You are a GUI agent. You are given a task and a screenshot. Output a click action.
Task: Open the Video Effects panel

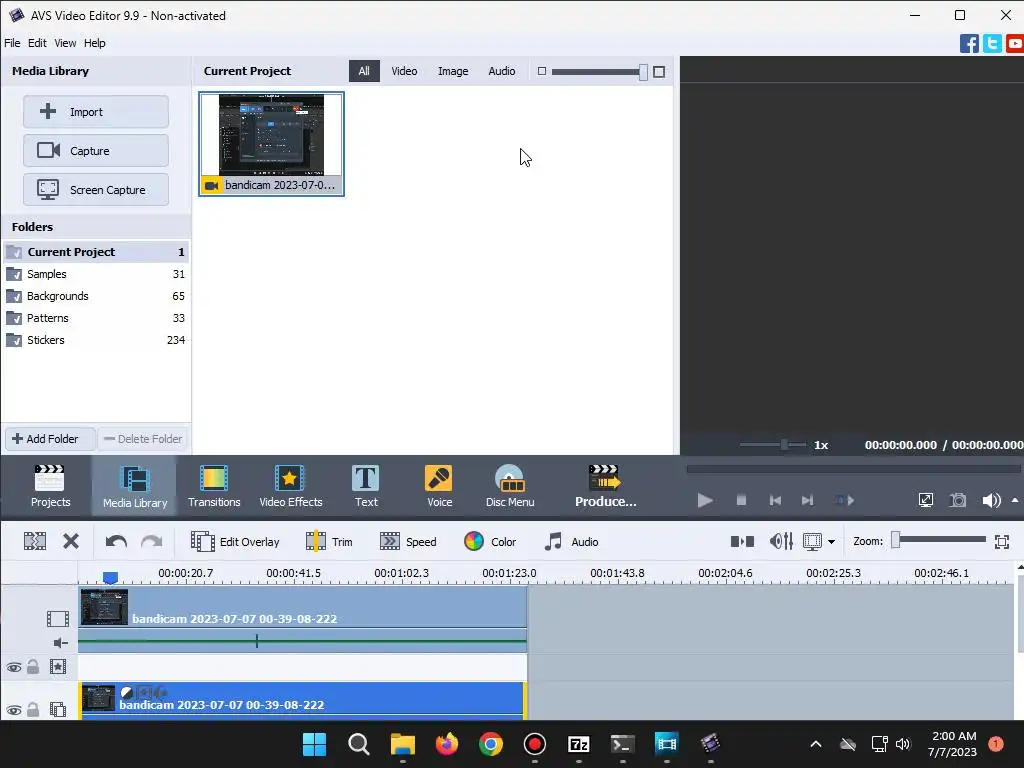291,486
